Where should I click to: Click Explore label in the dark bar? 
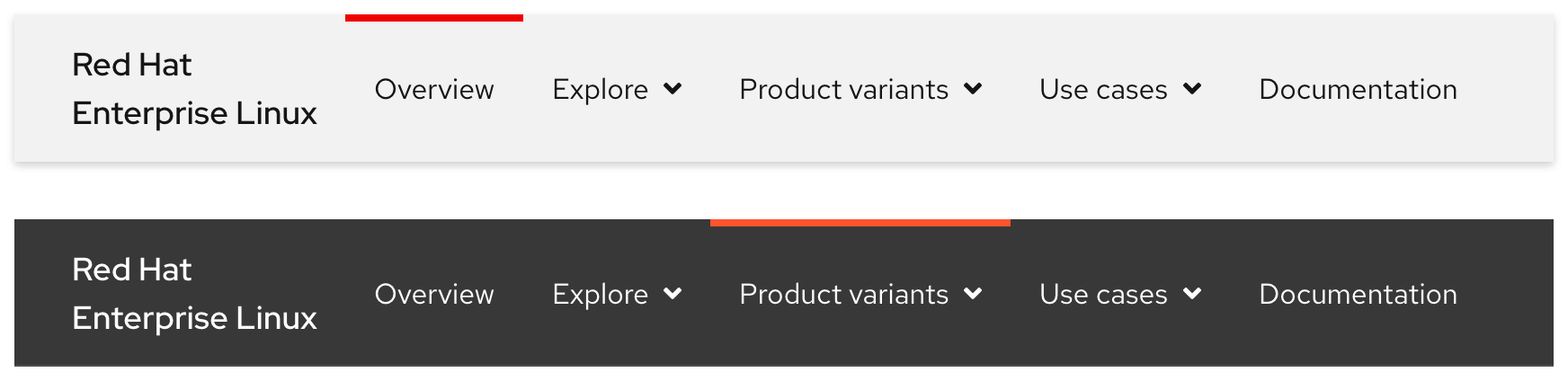[x=600, y=294]
